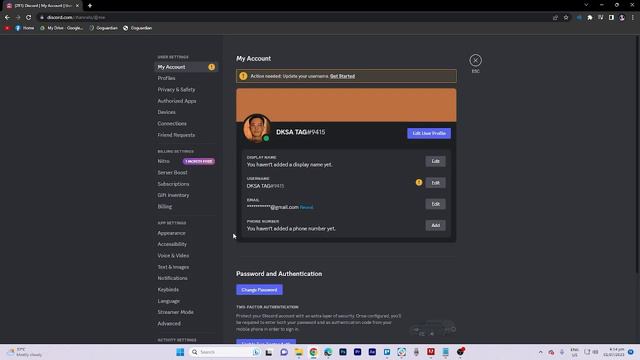Open Friend Requests settings
640x360 pixels.
(x=176, y=135)
